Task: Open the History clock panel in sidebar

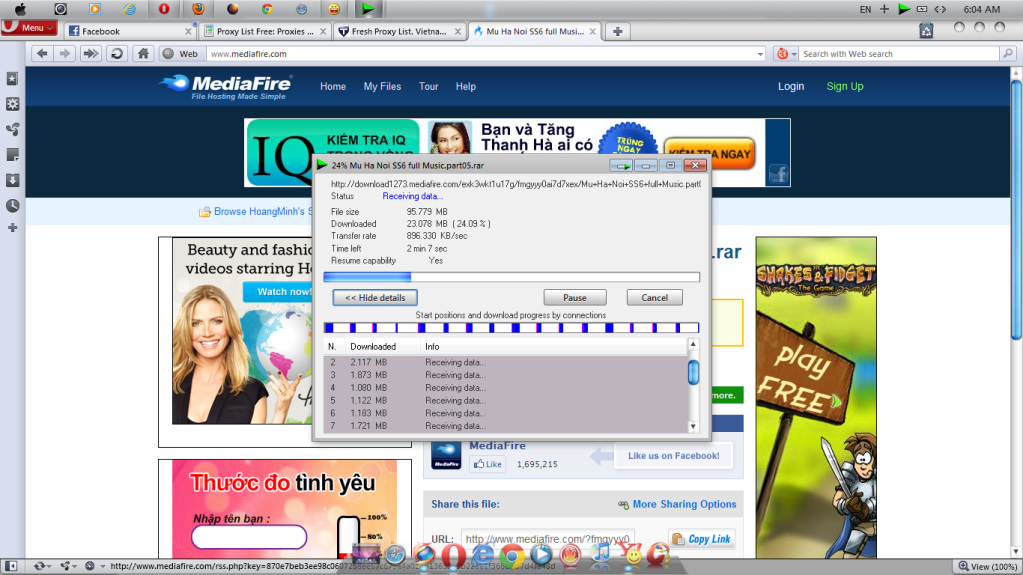Action: tap(12, 206)
